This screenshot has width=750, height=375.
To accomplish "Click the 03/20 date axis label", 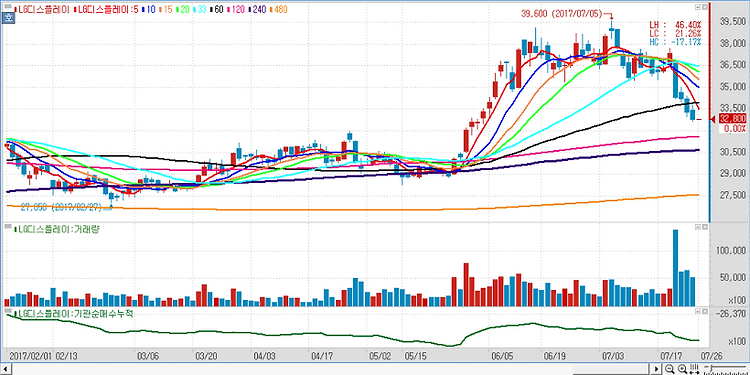I will (x=205, y=356).
